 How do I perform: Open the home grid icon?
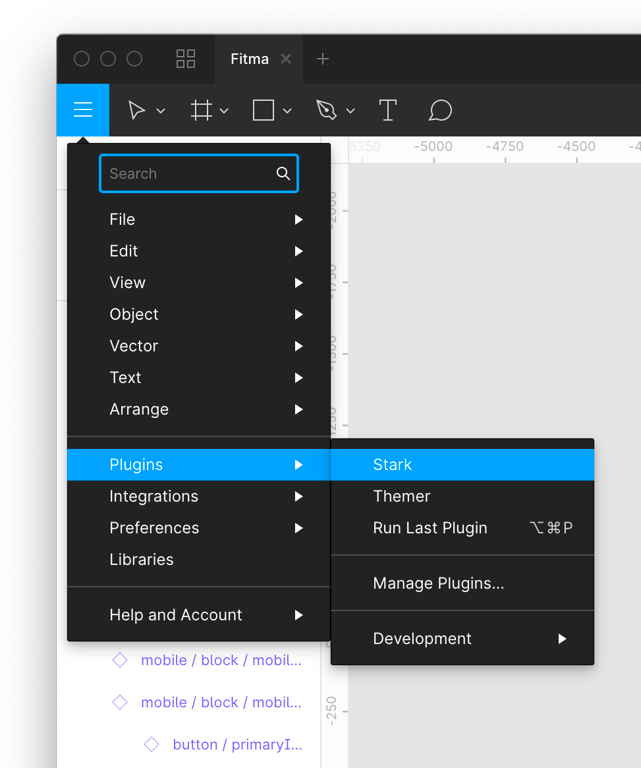tap(186, 59)
